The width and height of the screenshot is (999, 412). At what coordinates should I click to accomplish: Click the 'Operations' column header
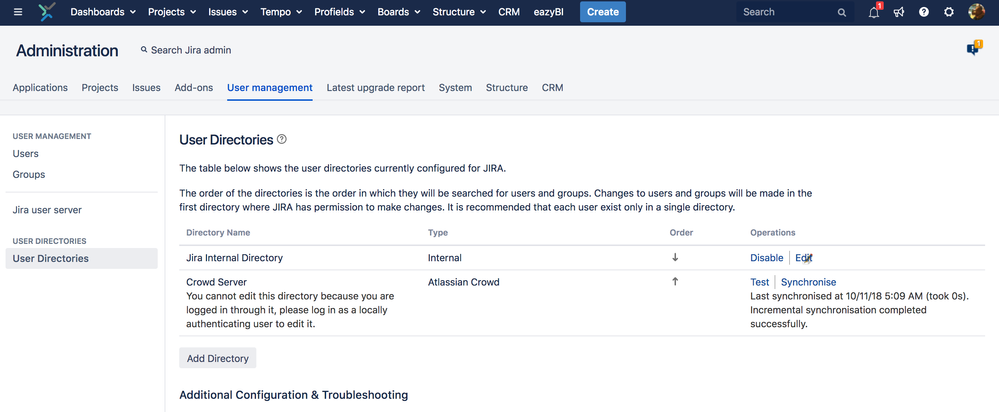772,232
